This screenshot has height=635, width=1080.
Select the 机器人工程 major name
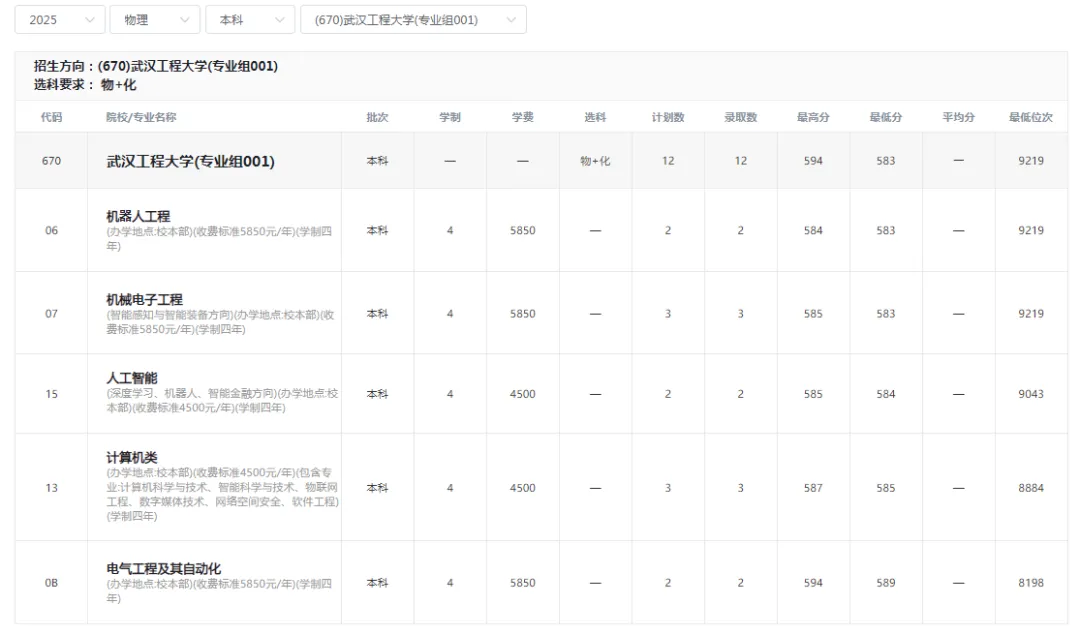point(138,216)
